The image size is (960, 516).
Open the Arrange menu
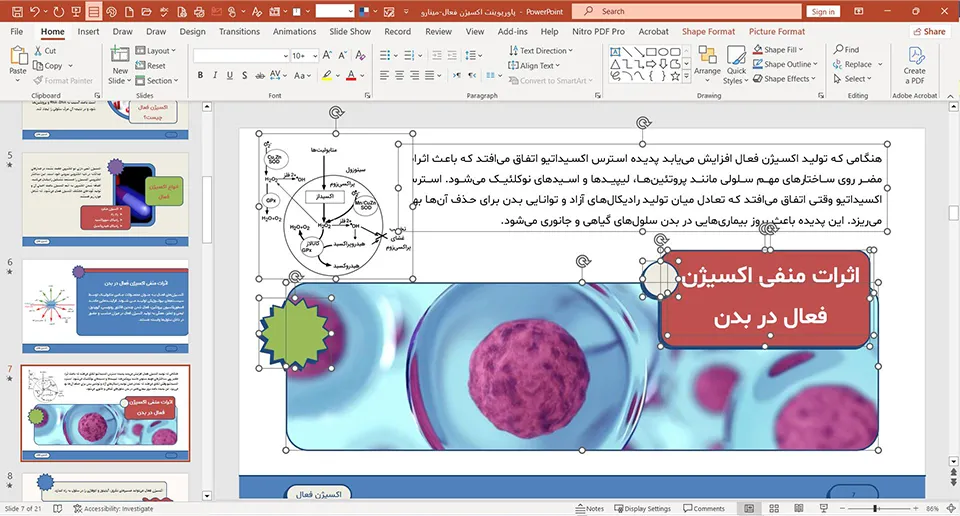[x=707, y=65]
